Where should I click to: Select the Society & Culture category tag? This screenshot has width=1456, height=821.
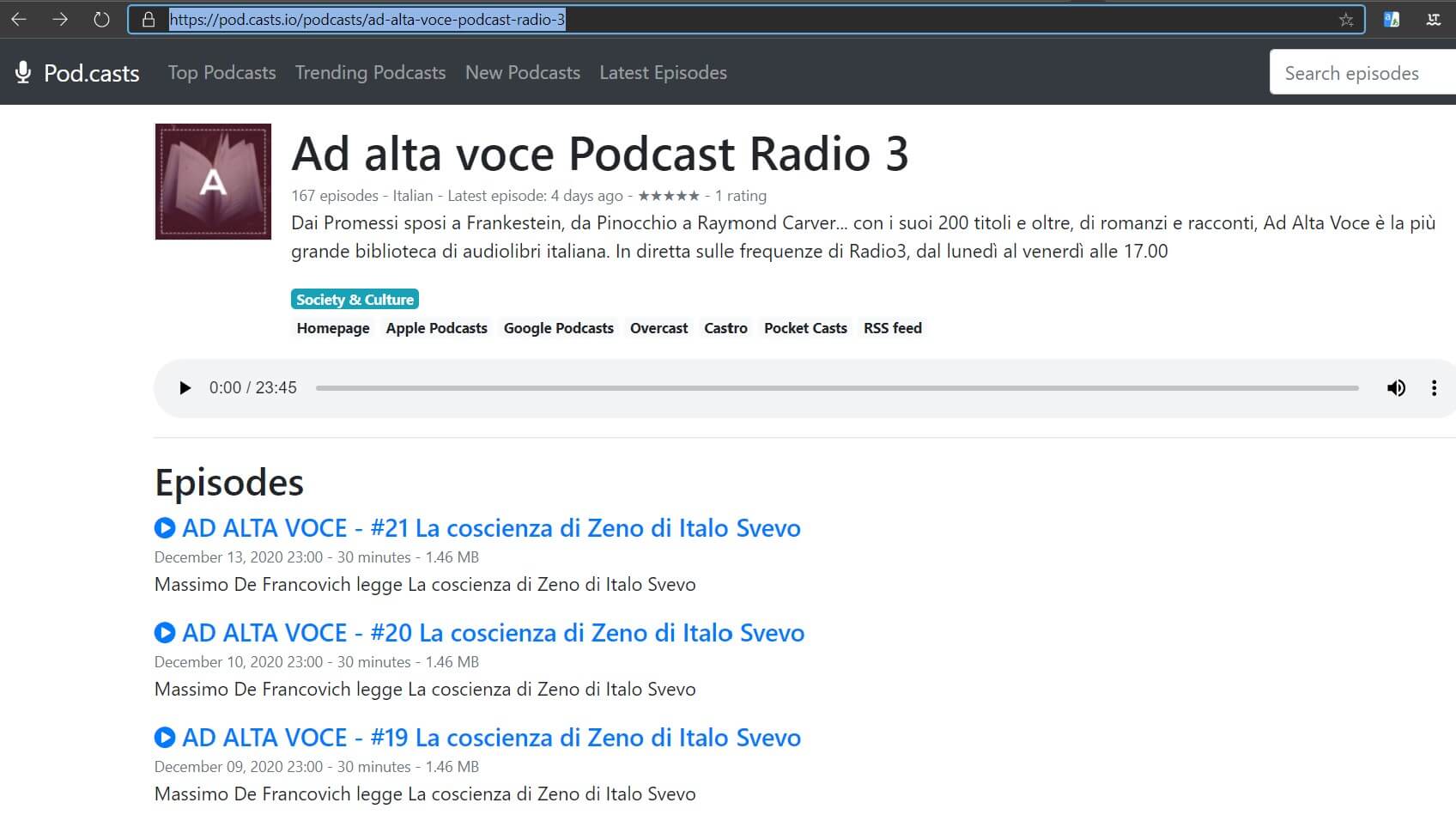(355, 300)
